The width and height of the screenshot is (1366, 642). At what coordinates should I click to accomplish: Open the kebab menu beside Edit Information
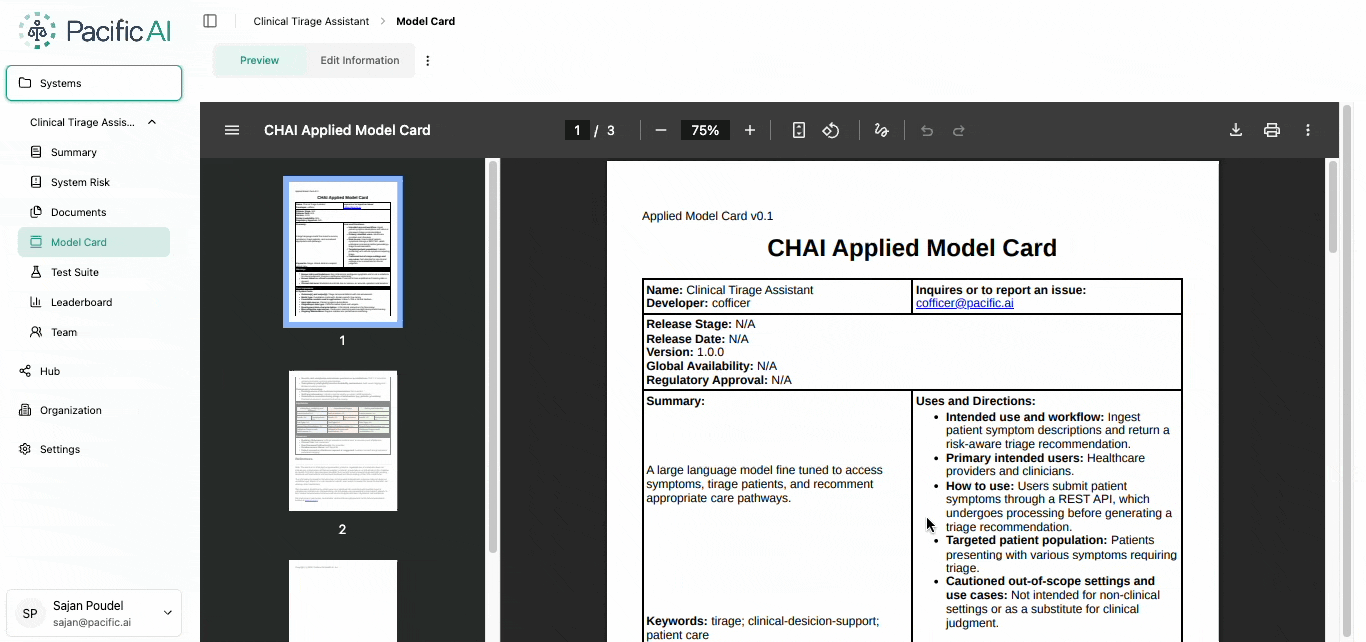click(x=428, y=60)
